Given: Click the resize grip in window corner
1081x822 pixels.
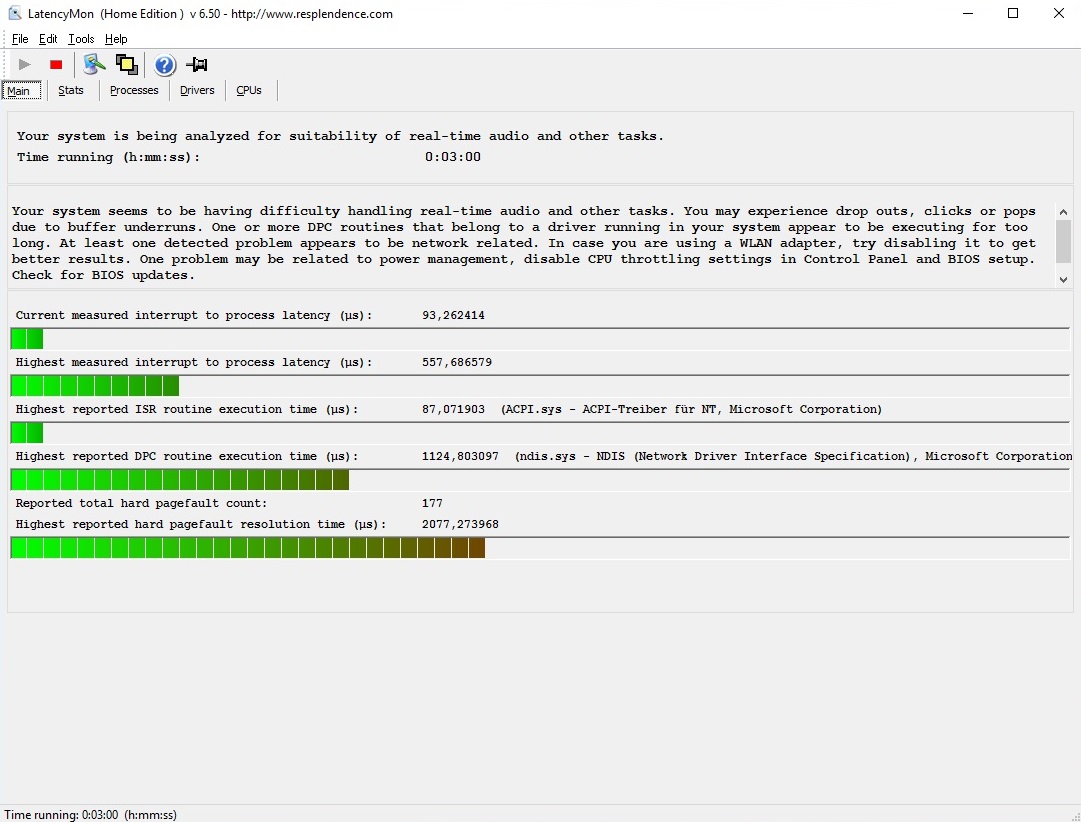Looking at the screenshot, I should click(x=1075, y=816).
